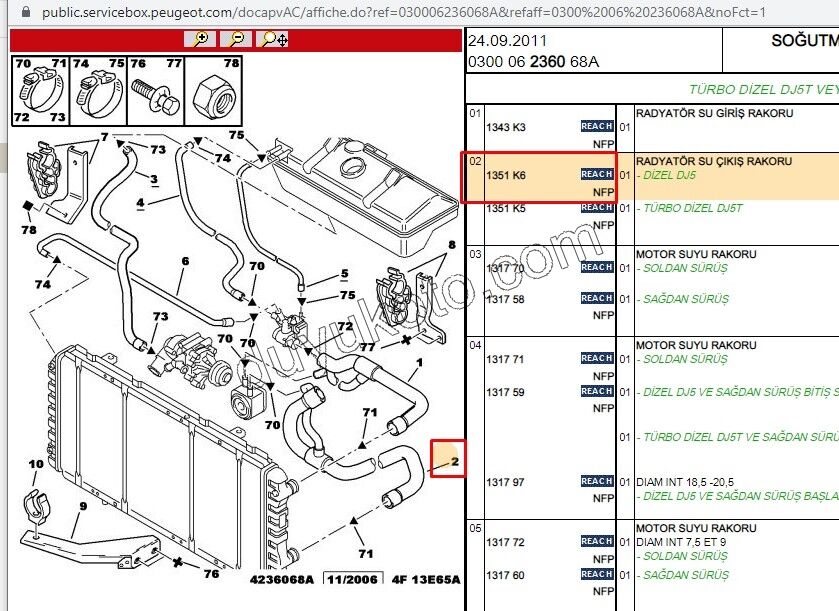Image resolution: width=839 pixels, height=611 pixels.
Task: Click row number 04 in parts table
Action: click(x=475, y=345)
